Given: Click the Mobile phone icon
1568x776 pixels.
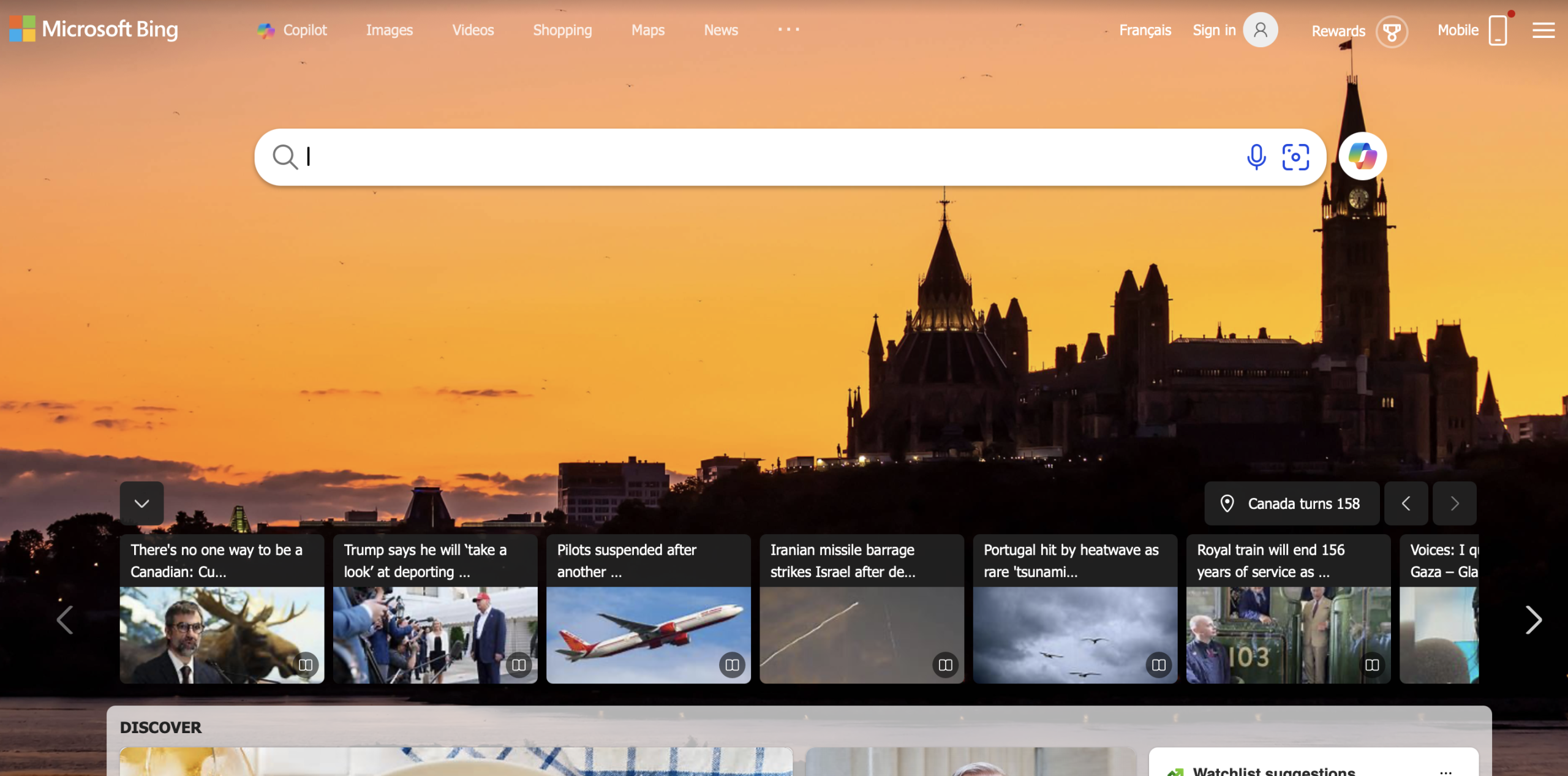Looking at the screenshot, I should click(1497, 31).
